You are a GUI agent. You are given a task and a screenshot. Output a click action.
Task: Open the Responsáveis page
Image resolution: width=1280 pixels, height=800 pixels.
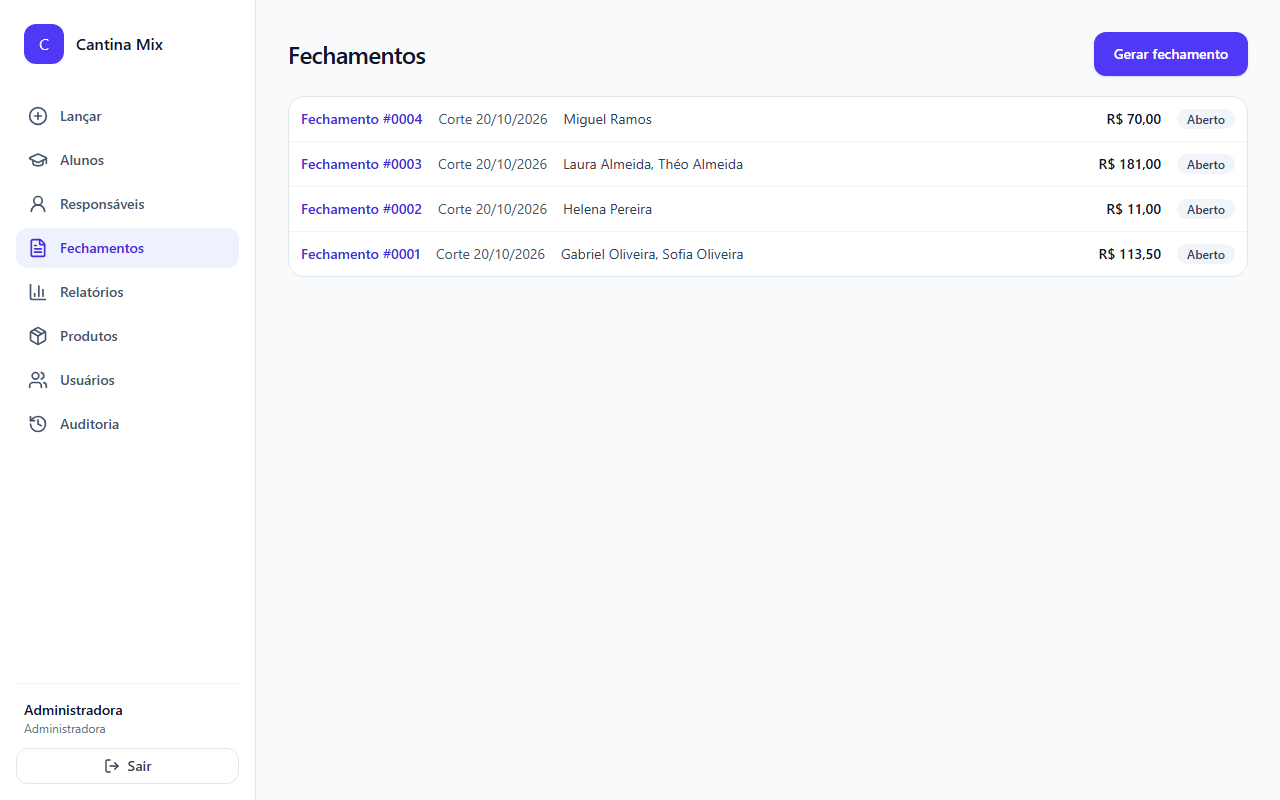[x=127, y=204]
